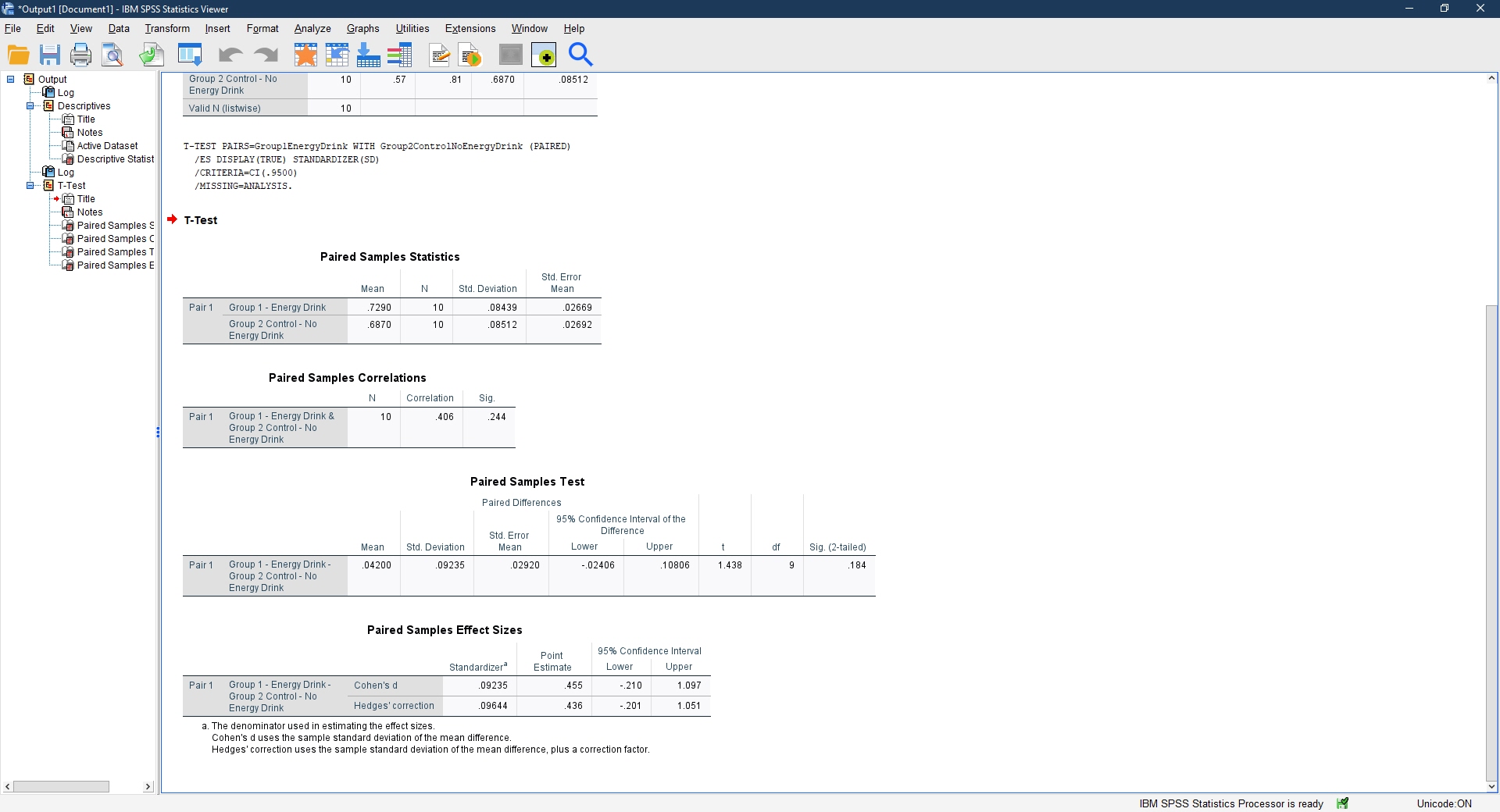1500x812 pixels.
Task: Open the File menu
Action: tap(12, 28)
